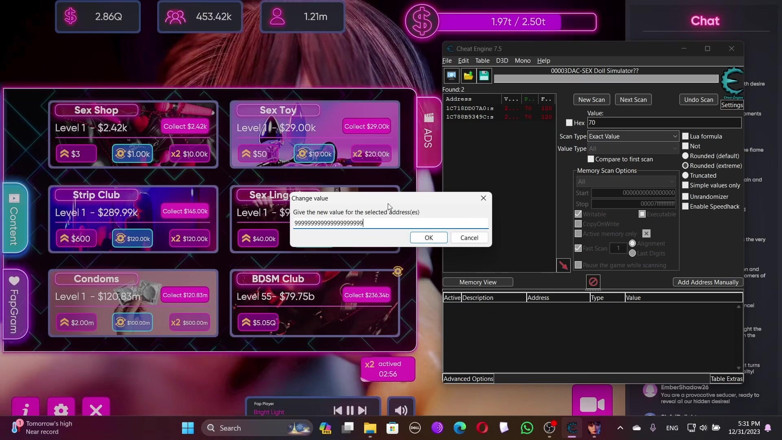The width and height of the screenshot is (782, 440).
Task: Skip to the next track in Fap Player
Action: click(x=363, y=410)
